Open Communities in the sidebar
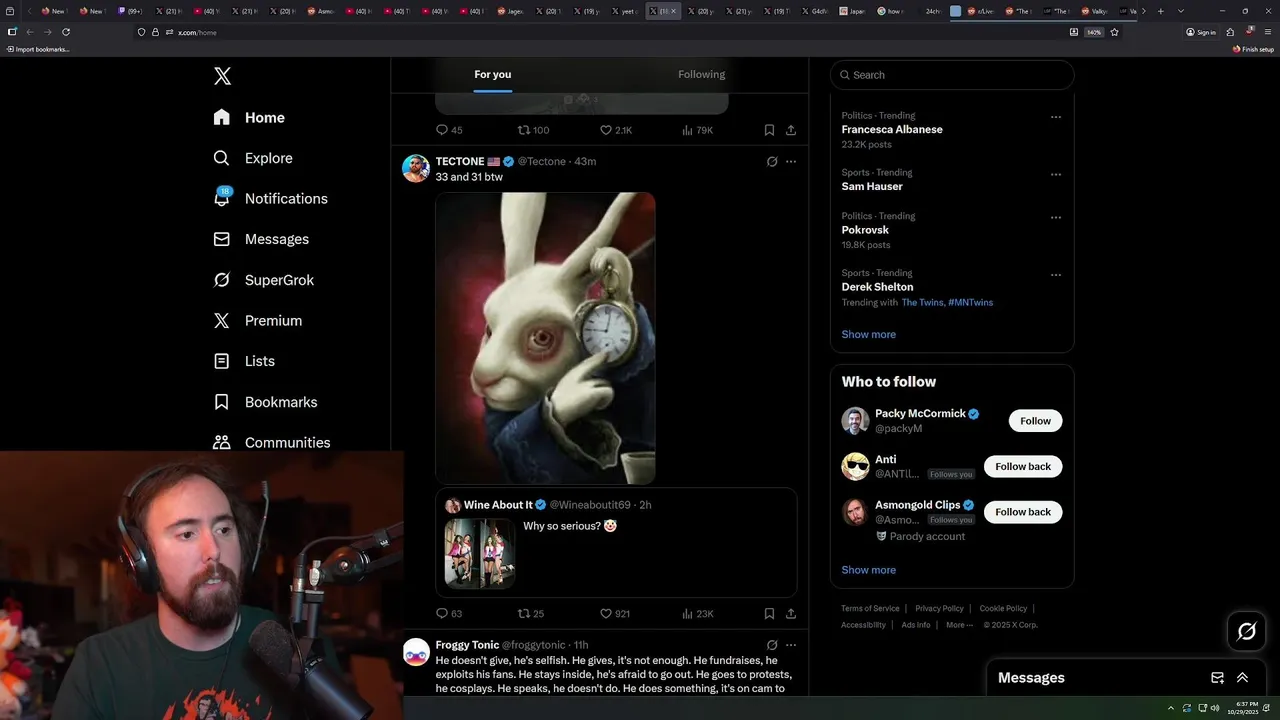 click(271, 442)
